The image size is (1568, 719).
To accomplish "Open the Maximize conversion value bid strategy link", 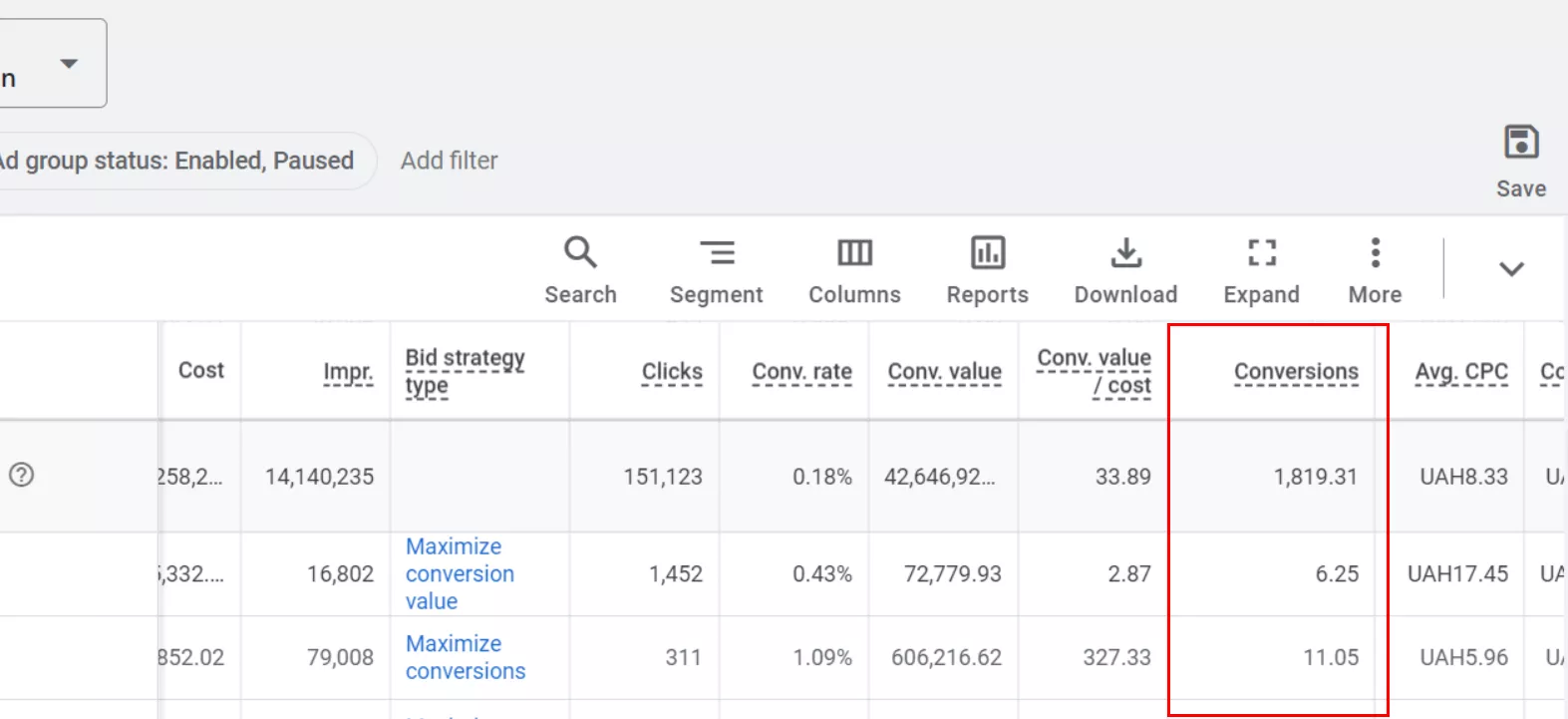I will click(x=460, y=573).
